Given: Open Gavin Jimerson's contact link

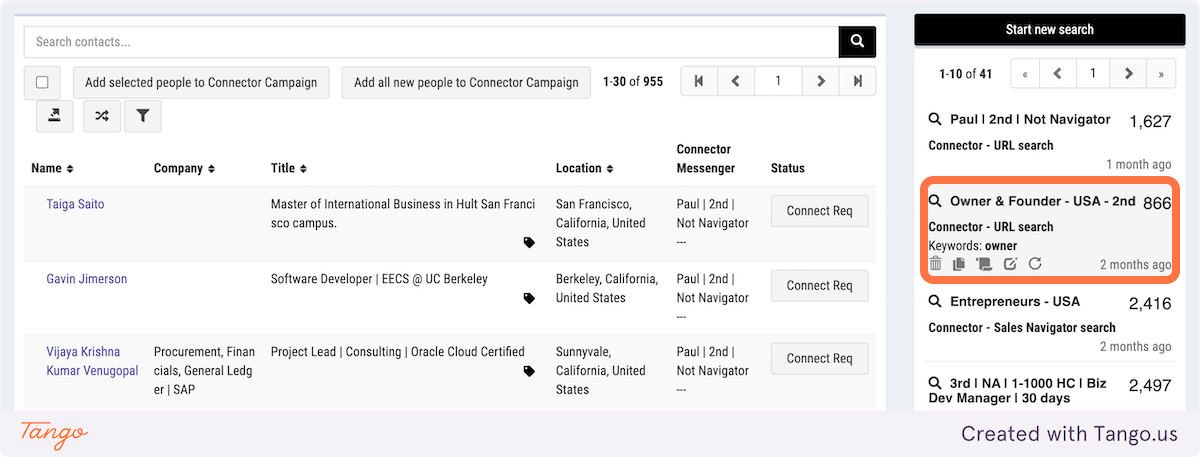Looking at the screenshot, I should pyautogui.click(x=87, y=279).
